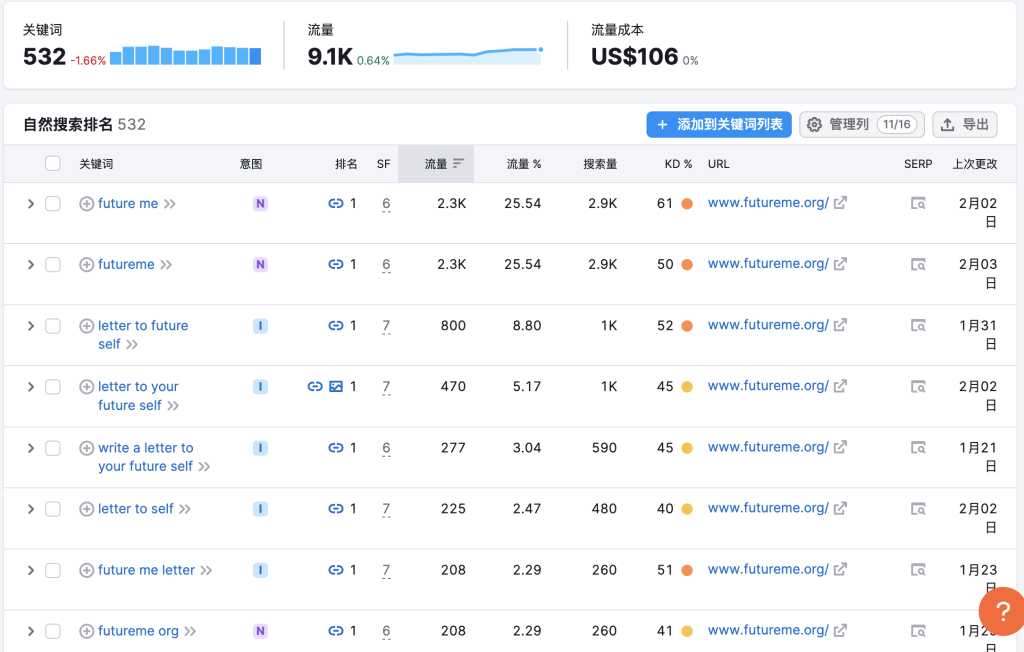Add letter to self via plus icon
Image resolution: width=1024 pixels, height=652 pixels.
coord(86,509)
